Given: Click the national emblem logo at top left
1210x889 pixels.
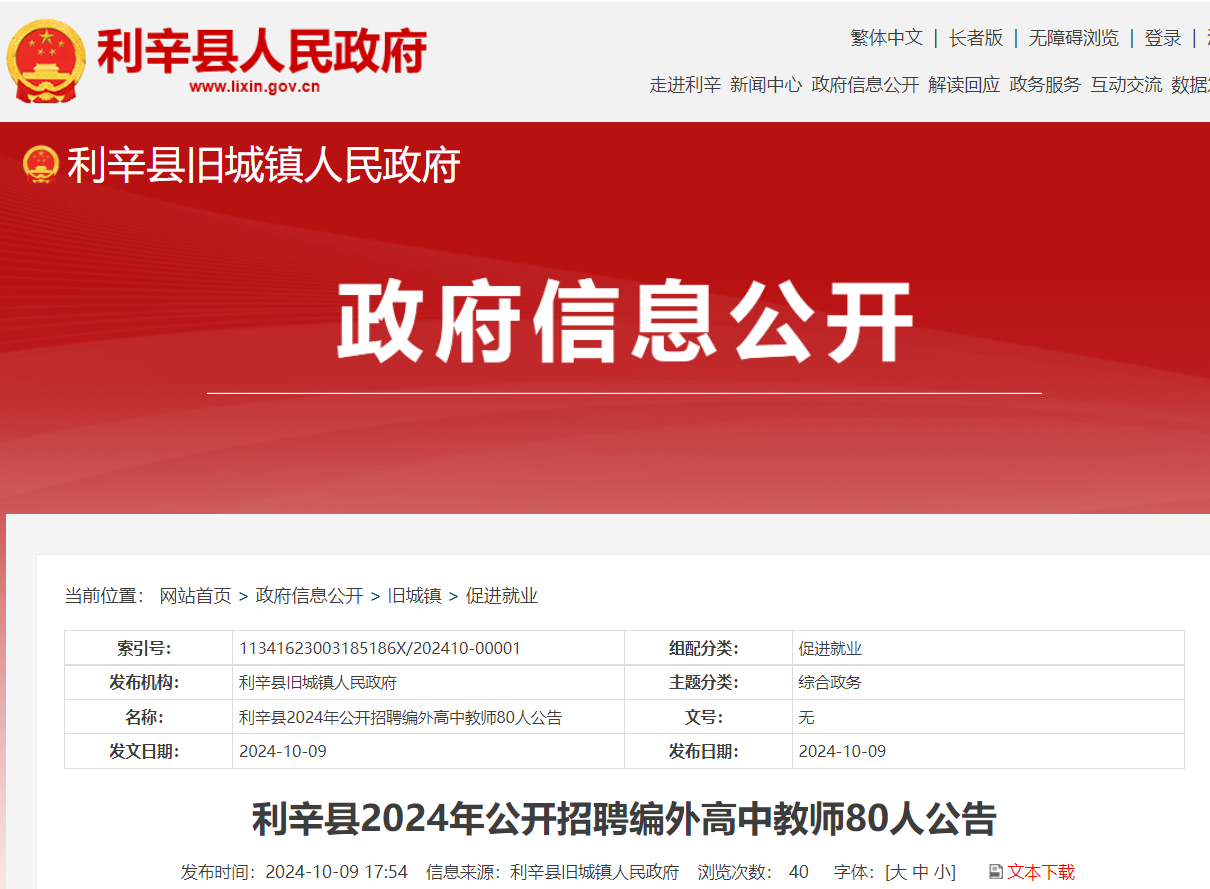Looking at the screenshot, I should click(46, 60).
